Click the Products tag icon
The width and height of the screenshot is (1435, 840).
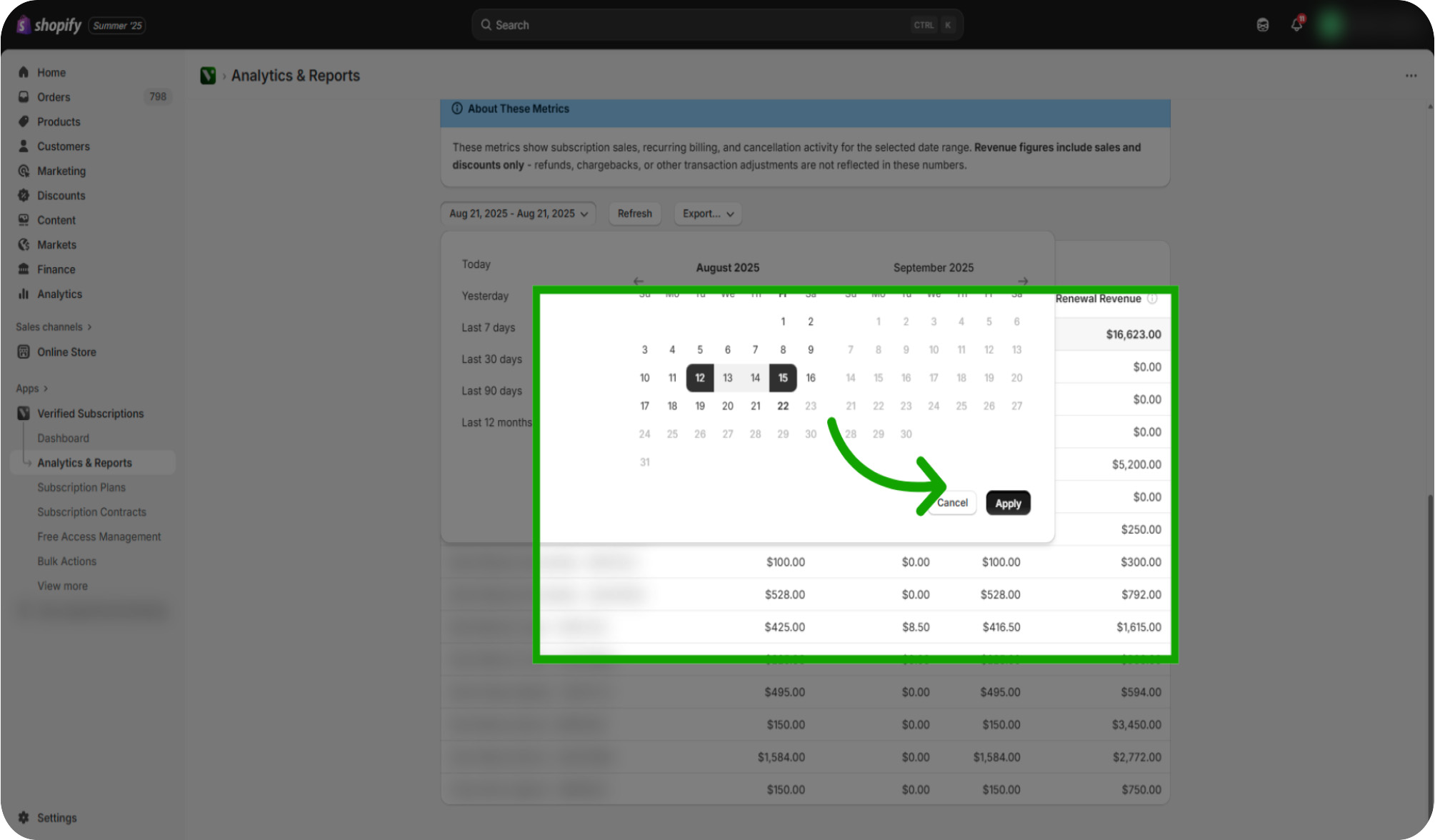coord(24,121)
